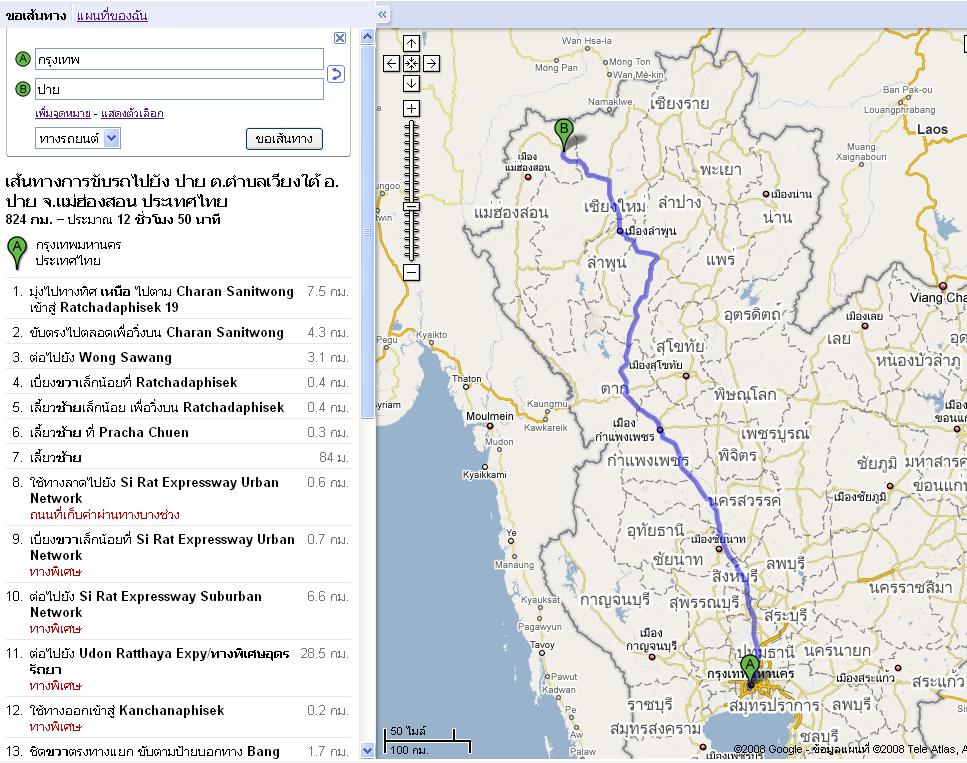Image resolution: width=967 pixels, height=763 pixels.
Task: Select the ขอเส้นทาง tab header
Action: click(36, 15)
